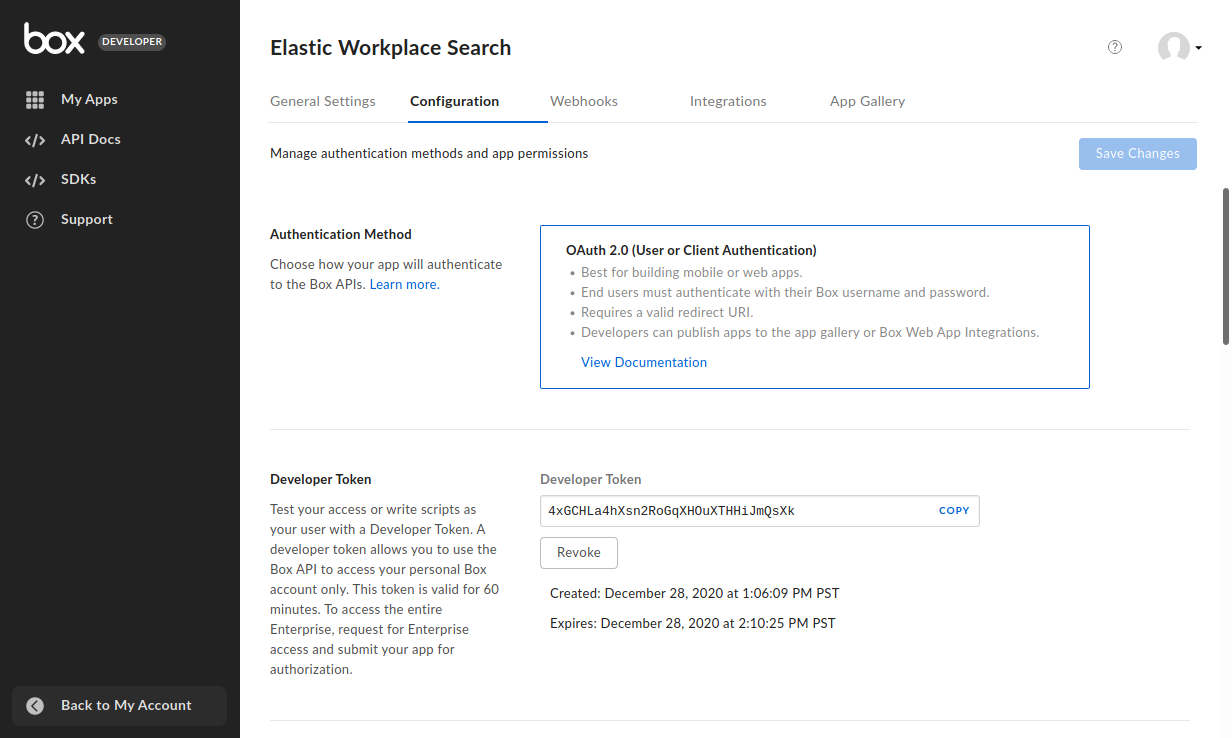Click the user avatar picture

(x=1173, y=47)
